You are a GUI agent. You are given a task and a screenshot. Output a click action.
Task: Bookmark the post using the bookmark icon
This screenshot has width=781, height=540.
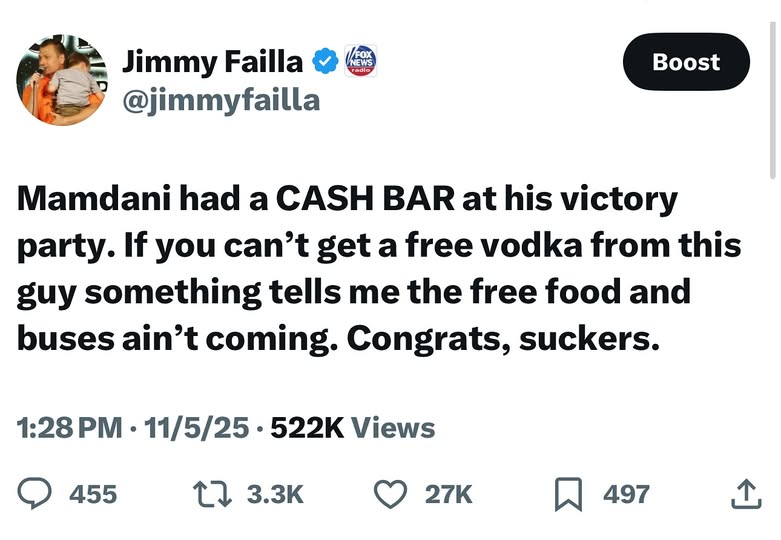pyautogui.click(x=567, y=494)
